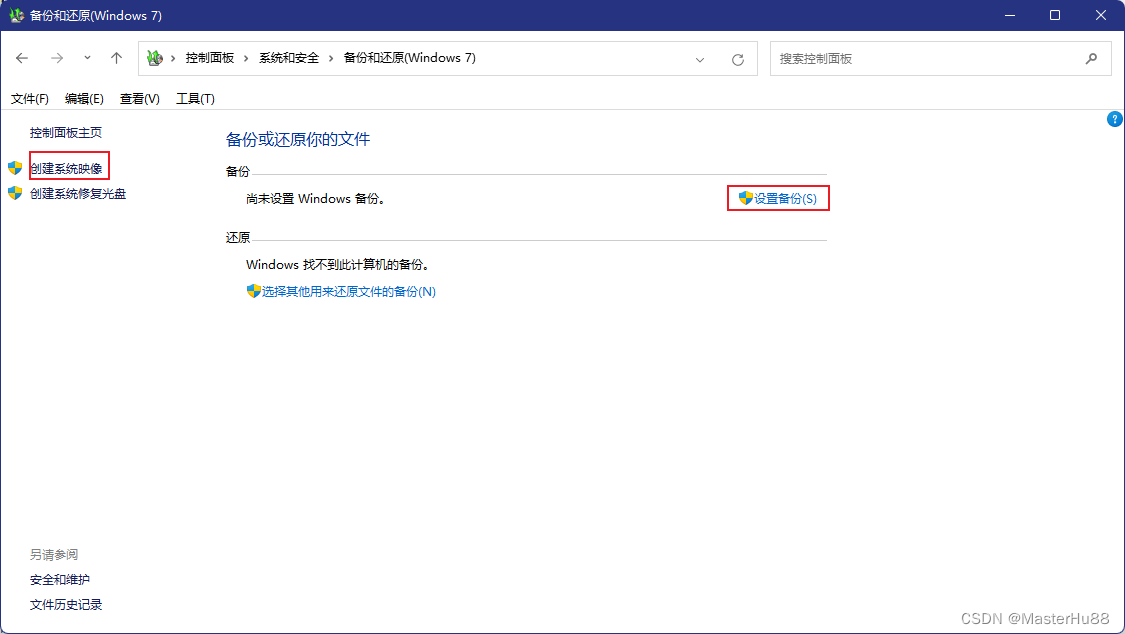
Task: Open 创建系统映像 link
Action: (x=66, y=169)
